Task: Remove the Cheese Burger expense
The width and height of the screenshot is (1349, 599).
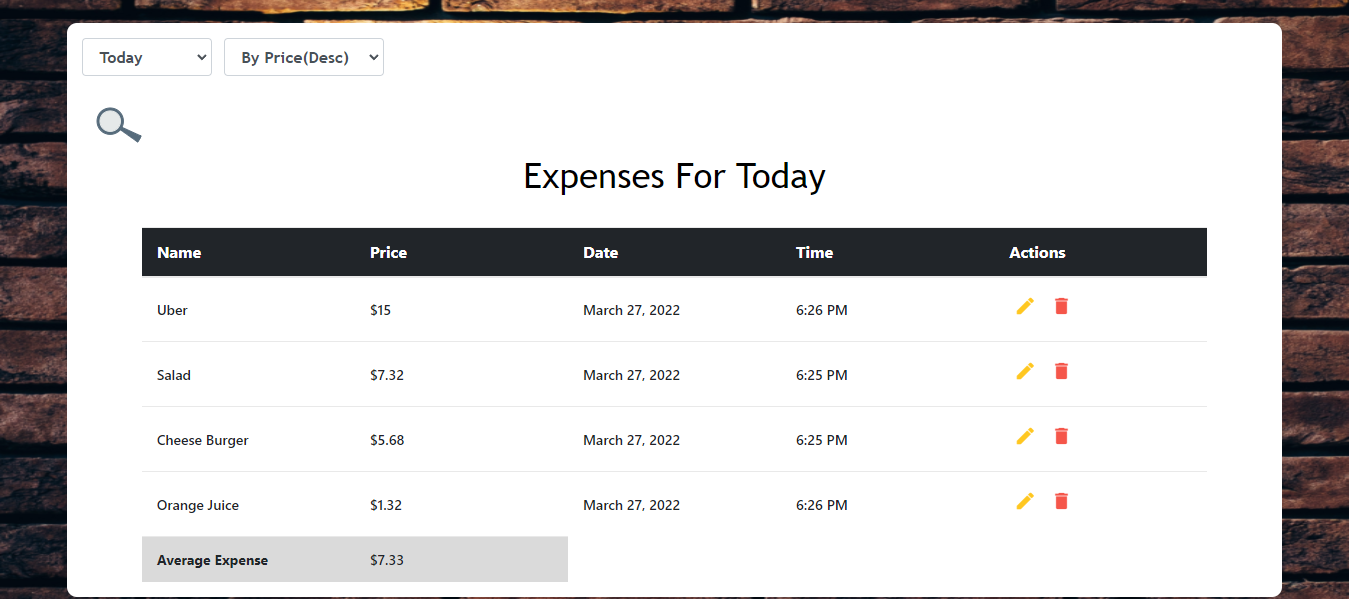Action: coord(1061,436)
